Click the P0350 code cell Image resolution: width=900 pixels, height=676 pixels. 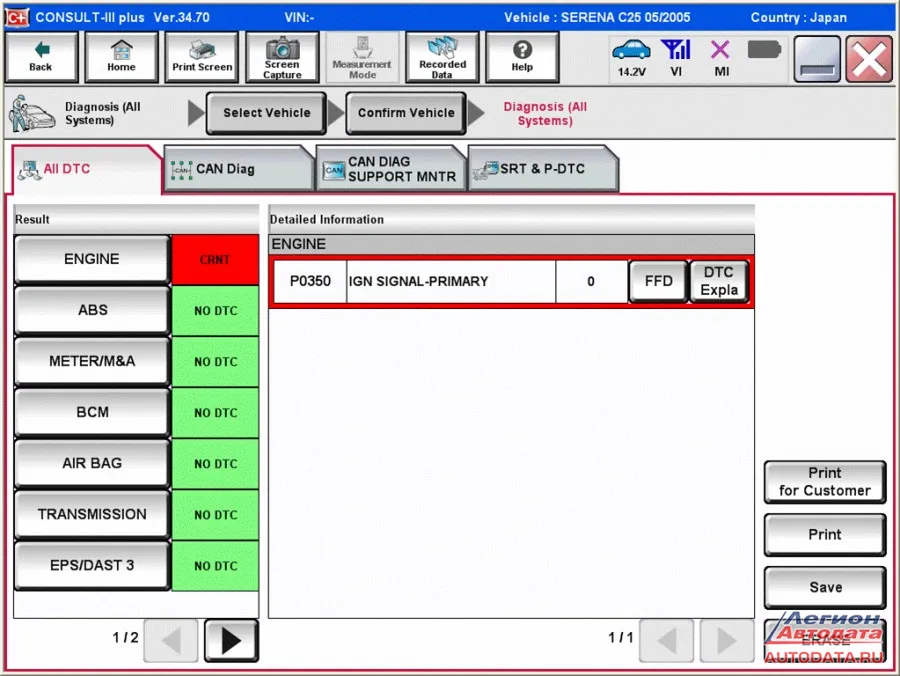(310, 281)
